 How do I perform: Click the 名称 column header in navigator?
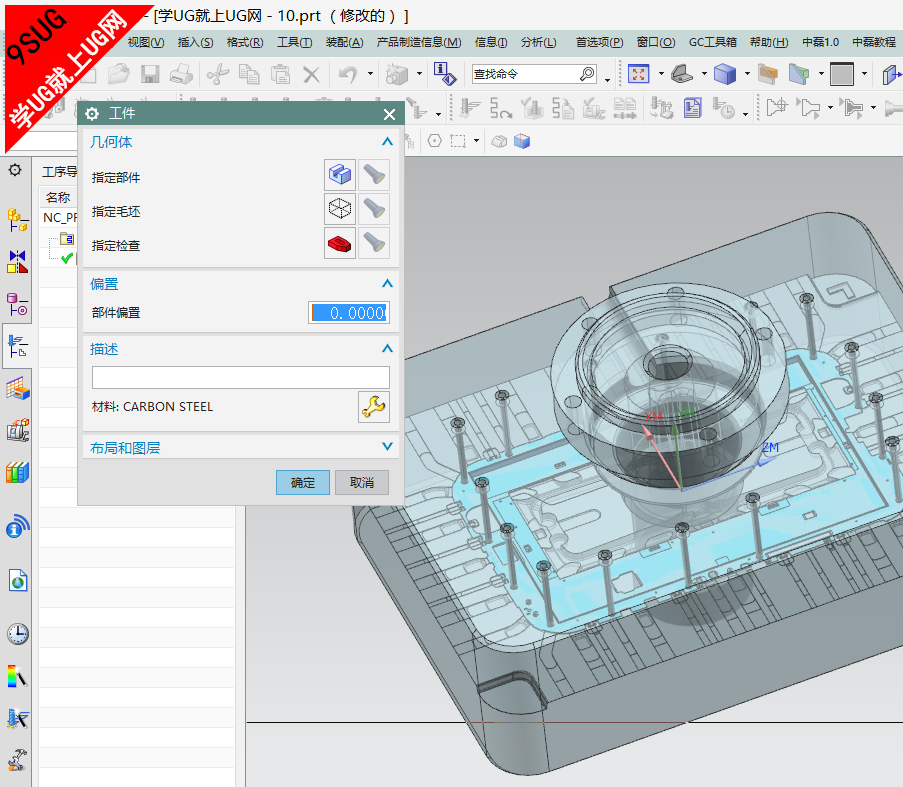(58, 197)
